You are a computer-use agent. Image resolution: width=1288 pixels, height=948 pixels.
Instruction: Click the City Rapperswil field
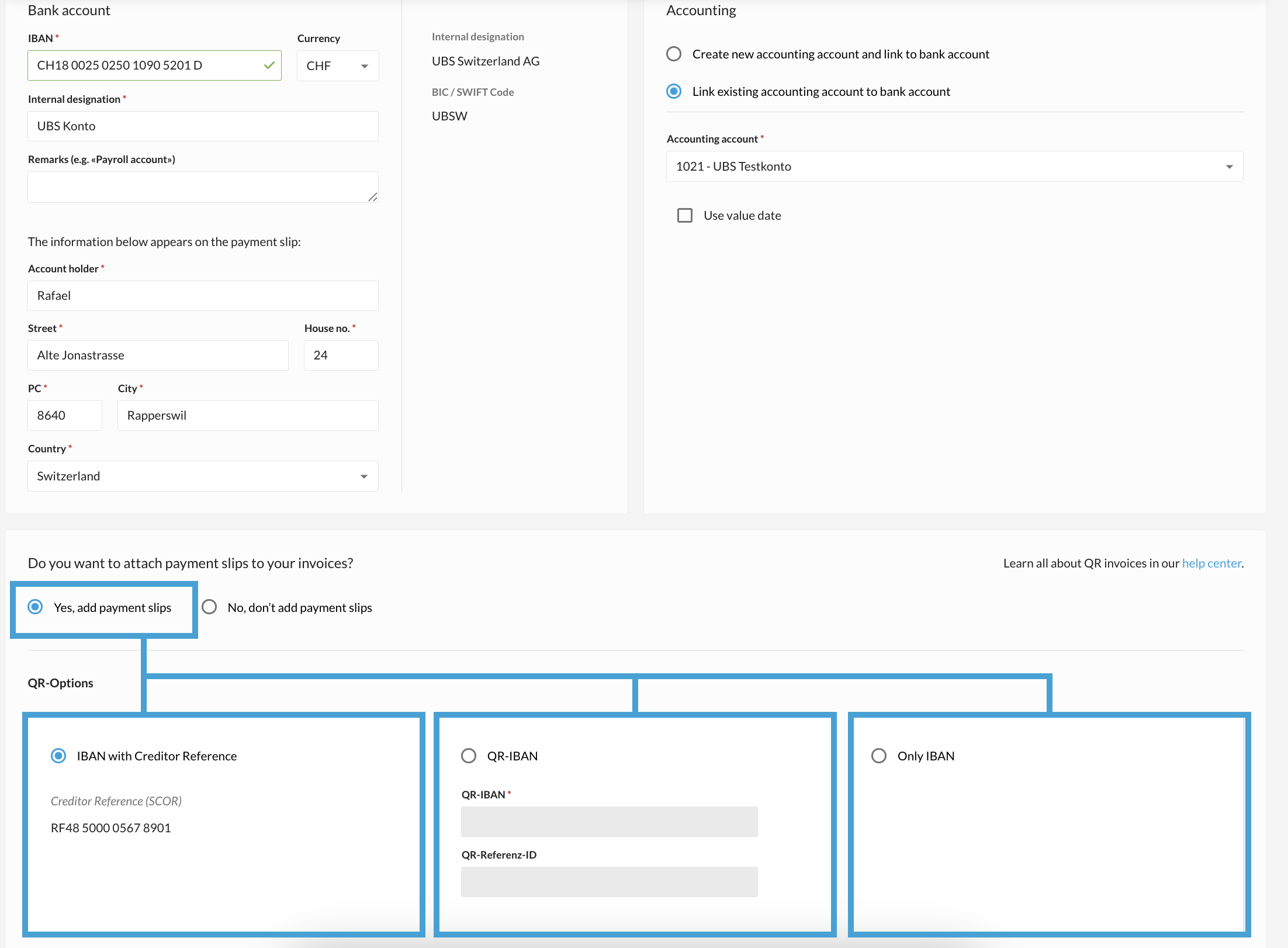click(x=248, y=416)
